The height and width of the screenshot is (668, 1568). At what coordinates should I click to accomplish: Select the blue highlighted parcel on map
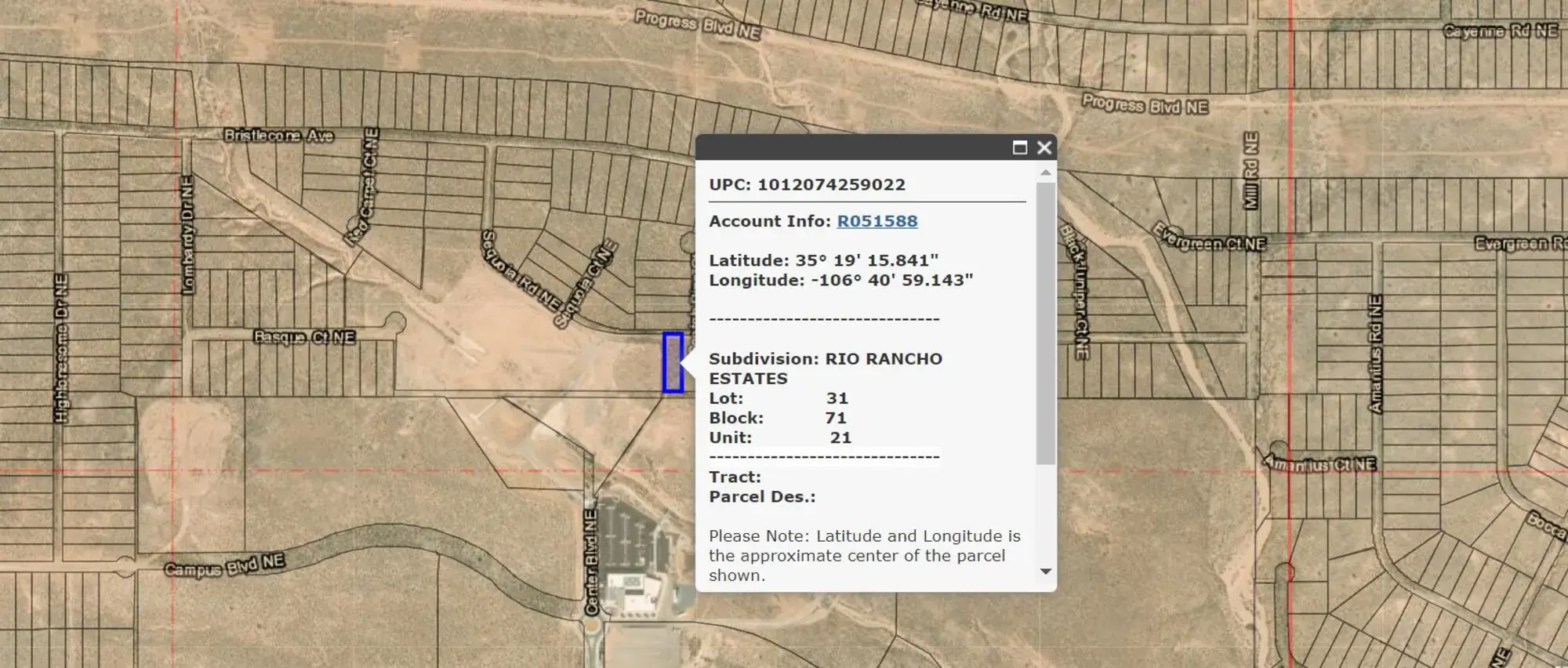(x=673, y=362)
